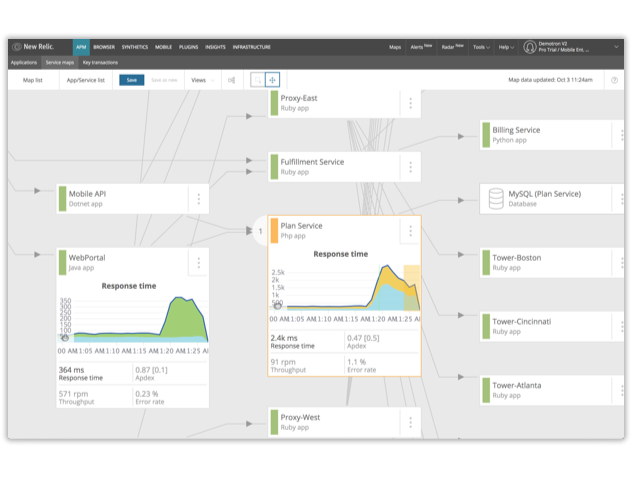Click the MySQL database cylinder icon
The image size is (632, 478).
pos(496,198)
